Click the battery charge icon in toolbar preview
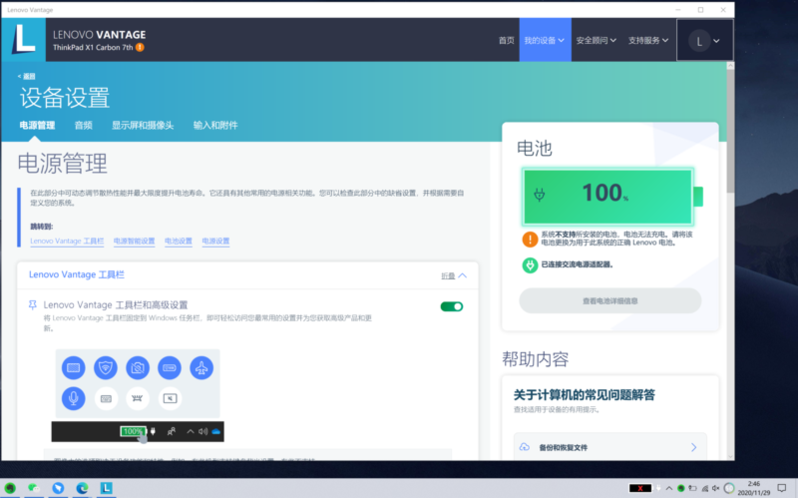Viewport: 798px width, 498px height. pyautogui.click(x=169, y=368)
